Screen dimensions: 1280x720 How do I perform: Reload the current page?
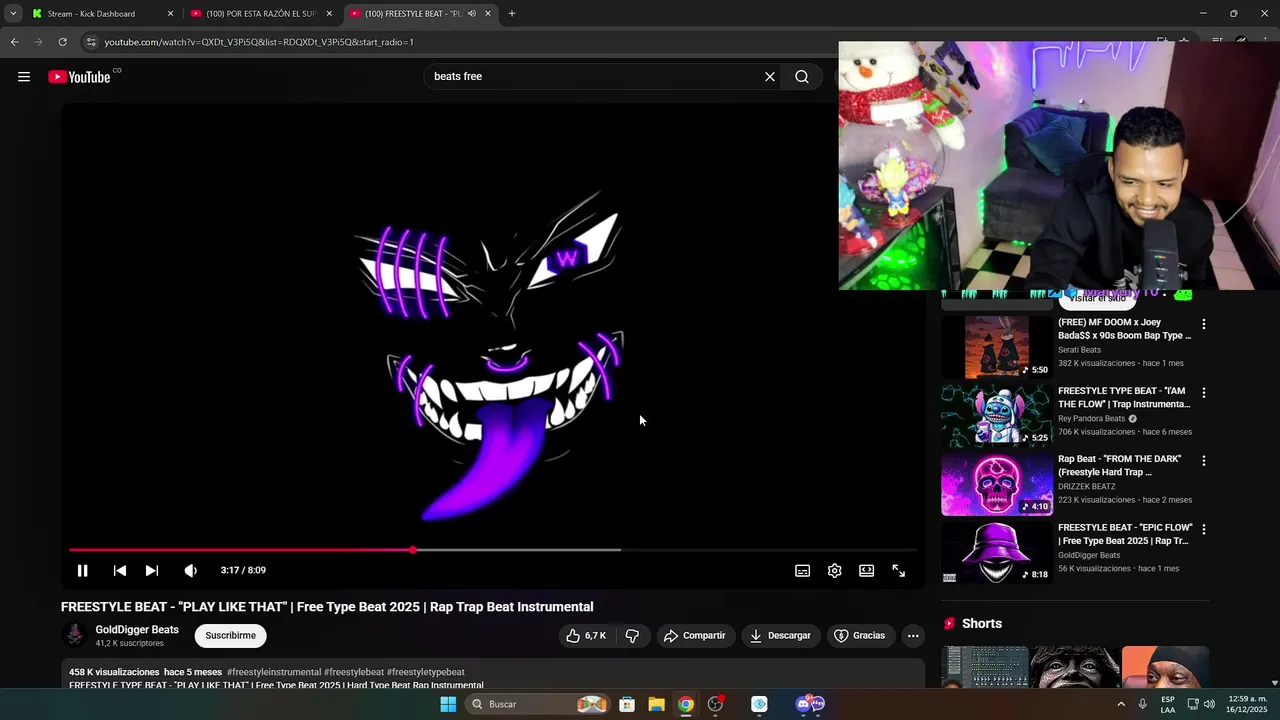62,42
